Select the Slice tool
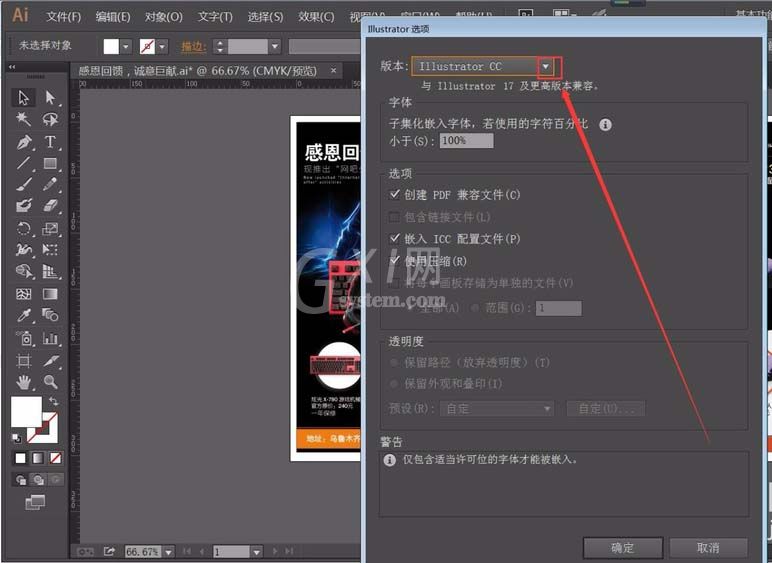The width and height of the screenshot is (772, 563). pos(50,361)
